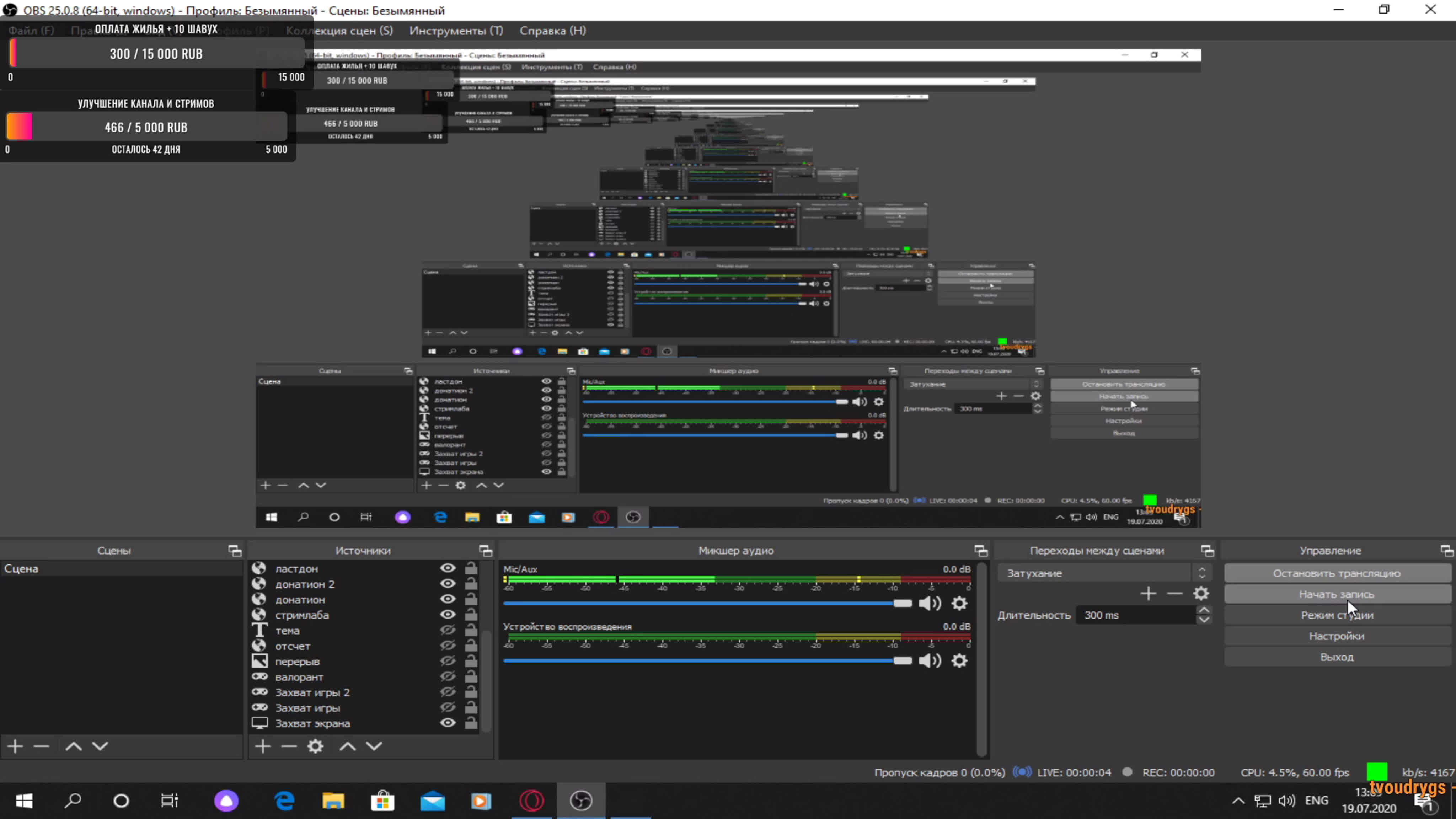Add a new source with the plus icon
1456x819 pixels.
pos(262,746)
